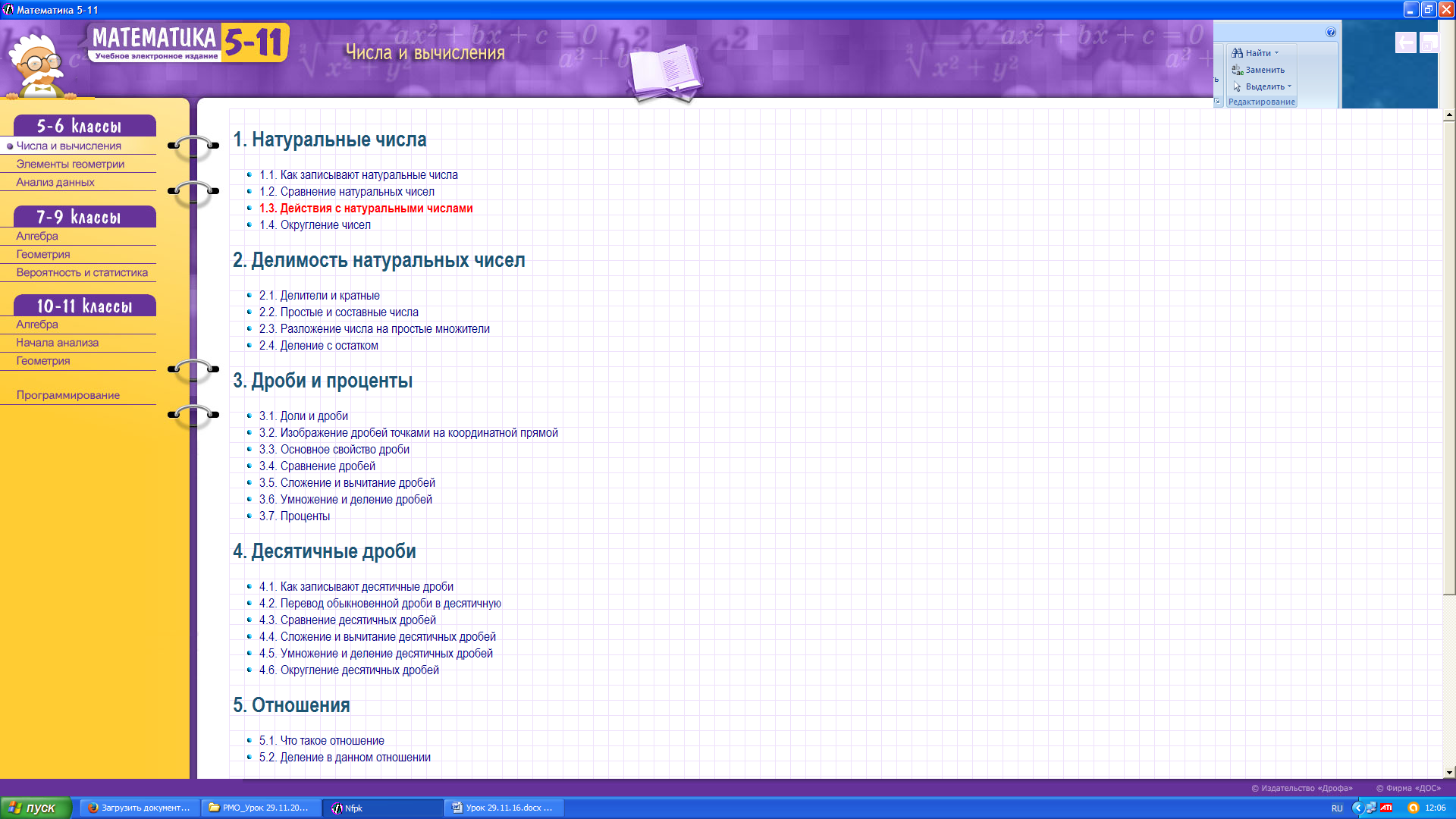Image resolution: width=1456 pixels, height=819 pixels.
Task: Open 3.6. Умножение и деление дробей
Action: (346, 499)
